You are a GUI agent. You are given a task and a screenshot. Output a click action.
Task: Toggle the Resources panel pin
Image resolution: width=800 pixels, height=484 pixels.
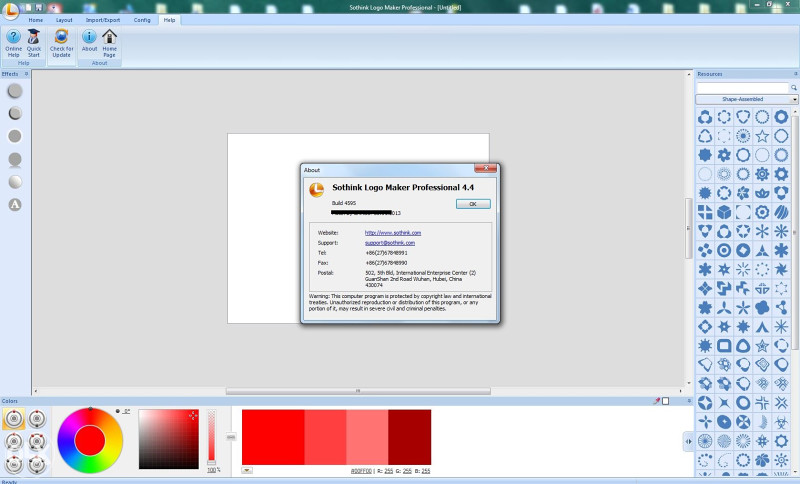(795, 74)
